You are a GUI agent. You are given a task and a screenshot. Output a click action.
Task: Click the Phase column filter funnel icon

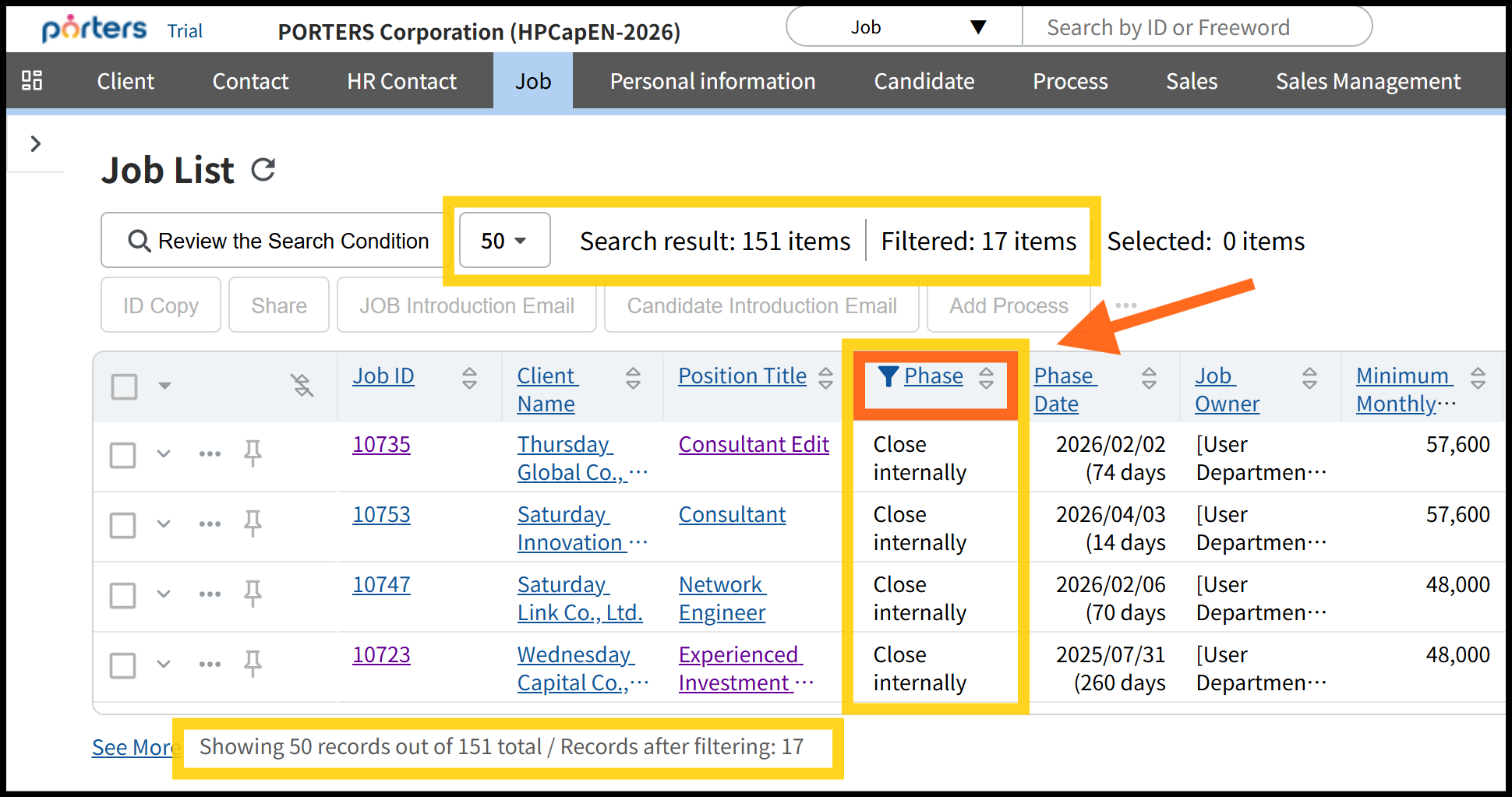(x=888, y=376)
